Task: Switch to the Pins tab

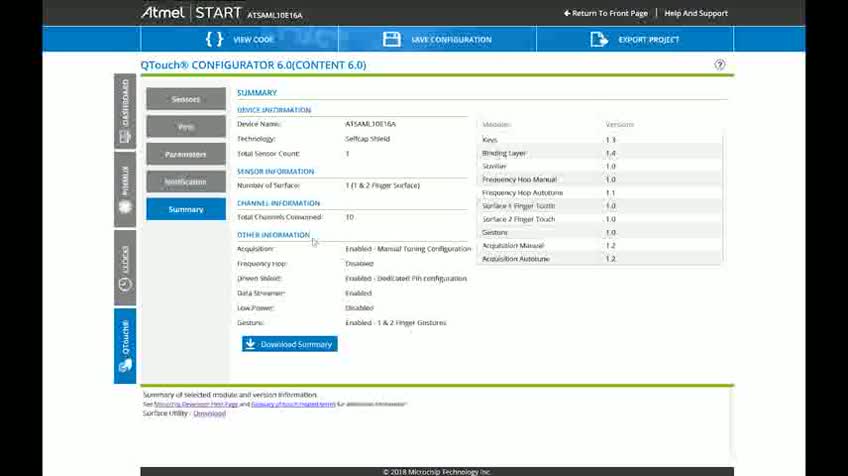Action: (x=185, y=127)
